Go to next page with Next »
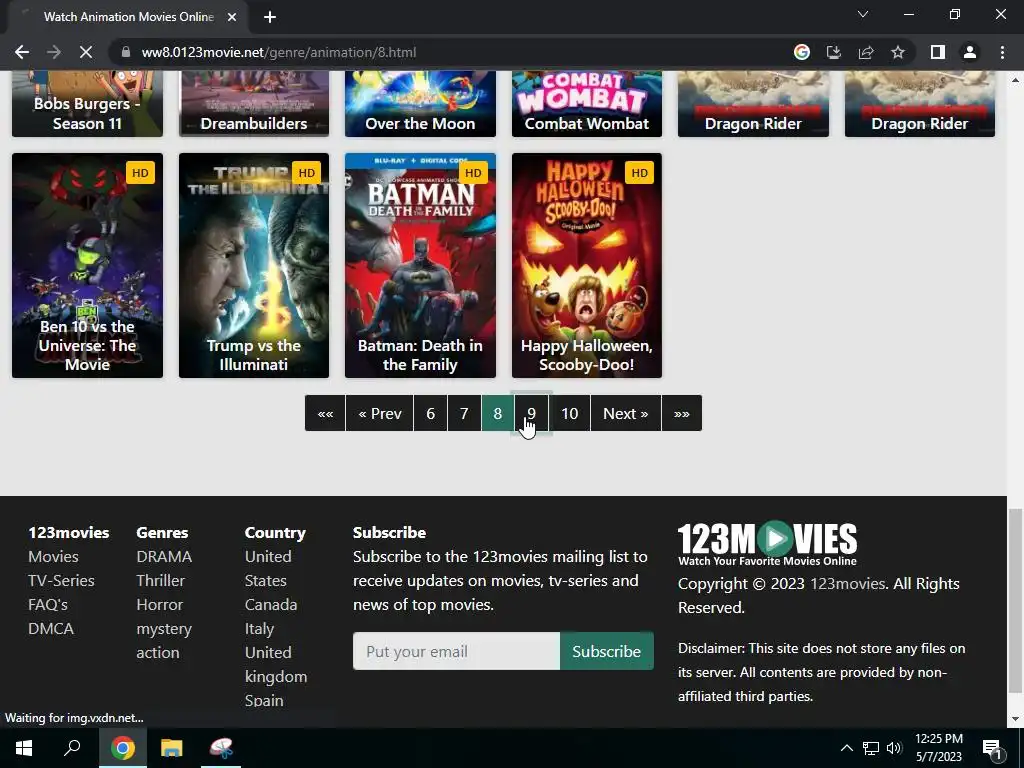Viewport: 1024px width, 768px height. click(626, 413)
